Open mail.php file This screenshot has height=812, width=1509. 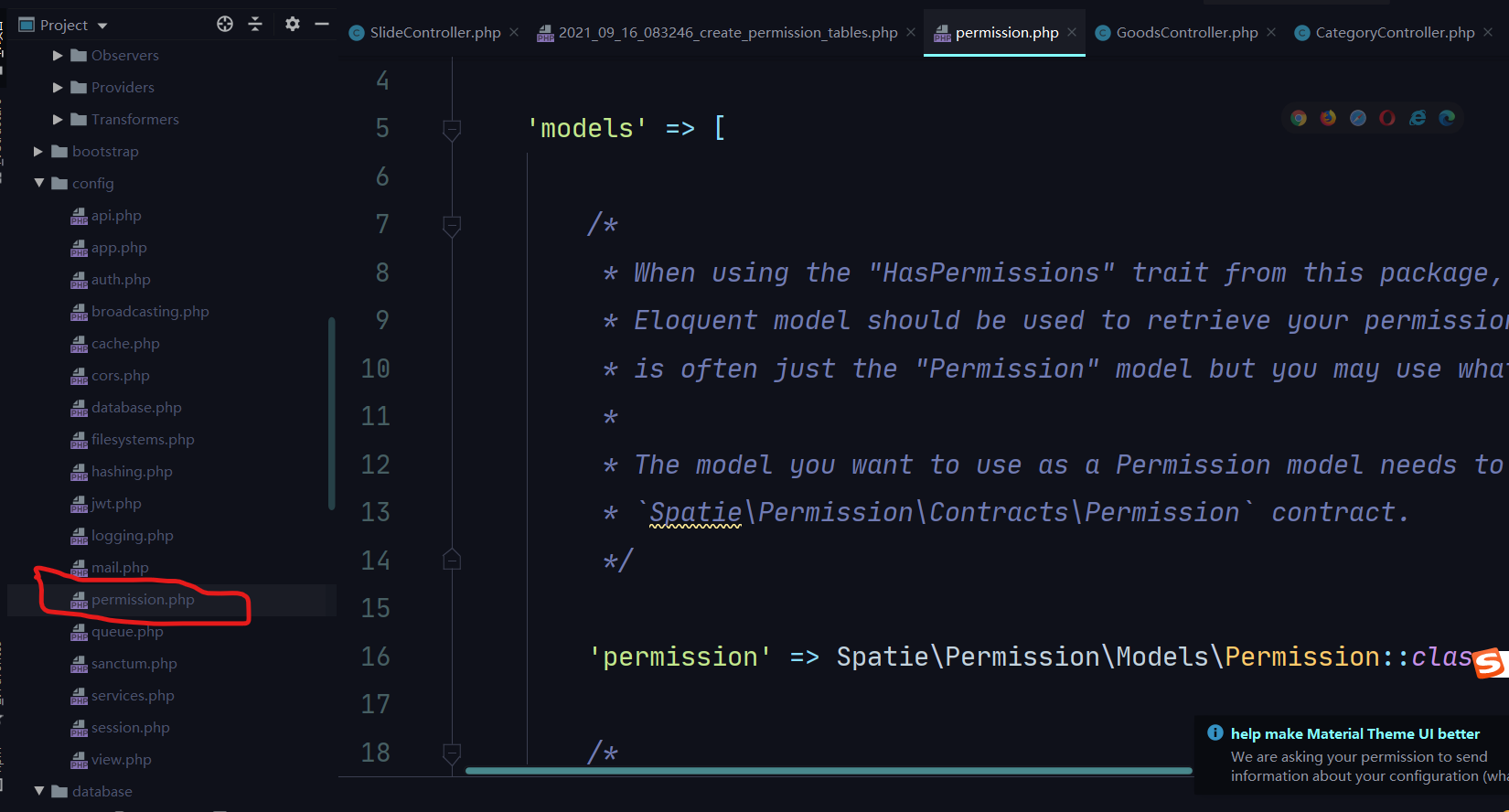[120, 568]
